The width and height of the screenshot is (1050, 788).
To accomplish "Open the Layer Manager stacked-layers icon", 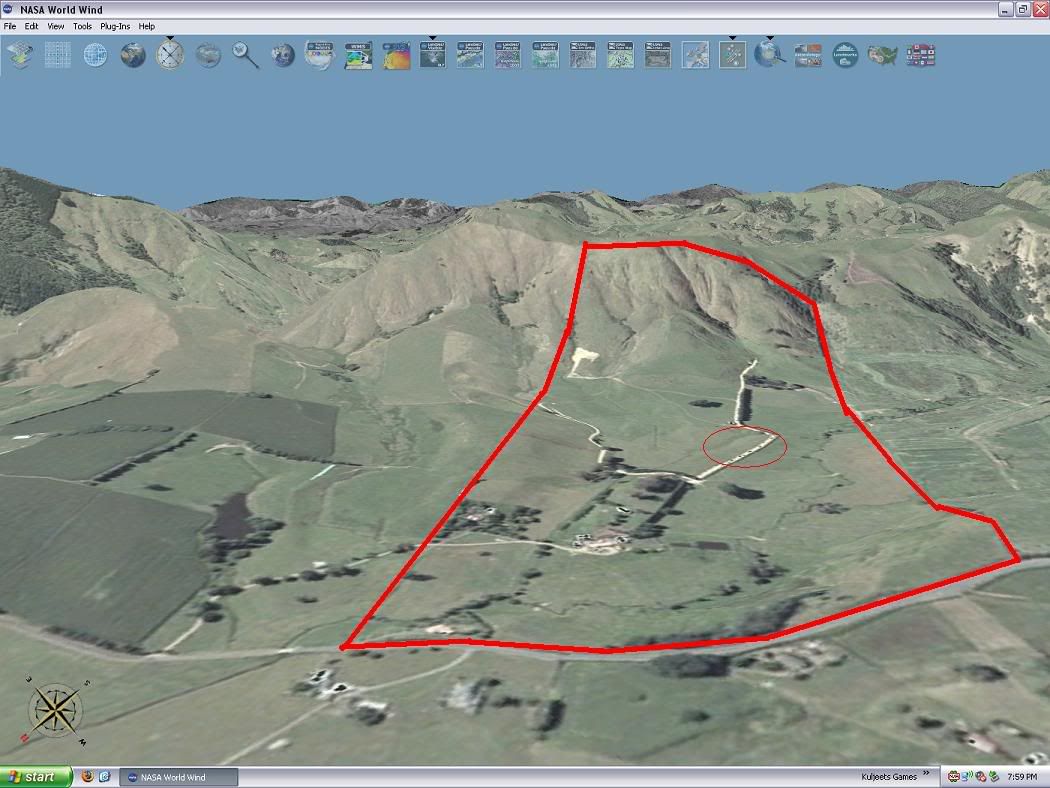I will pos(20,54).
